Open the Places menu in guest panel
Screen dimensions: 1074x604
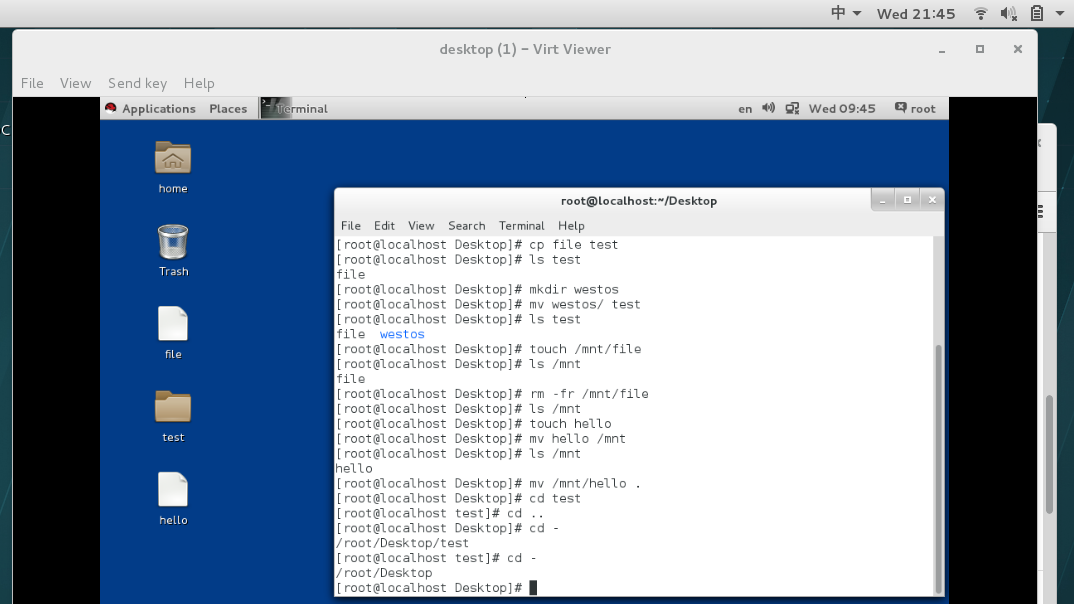[x=228, y=108]
